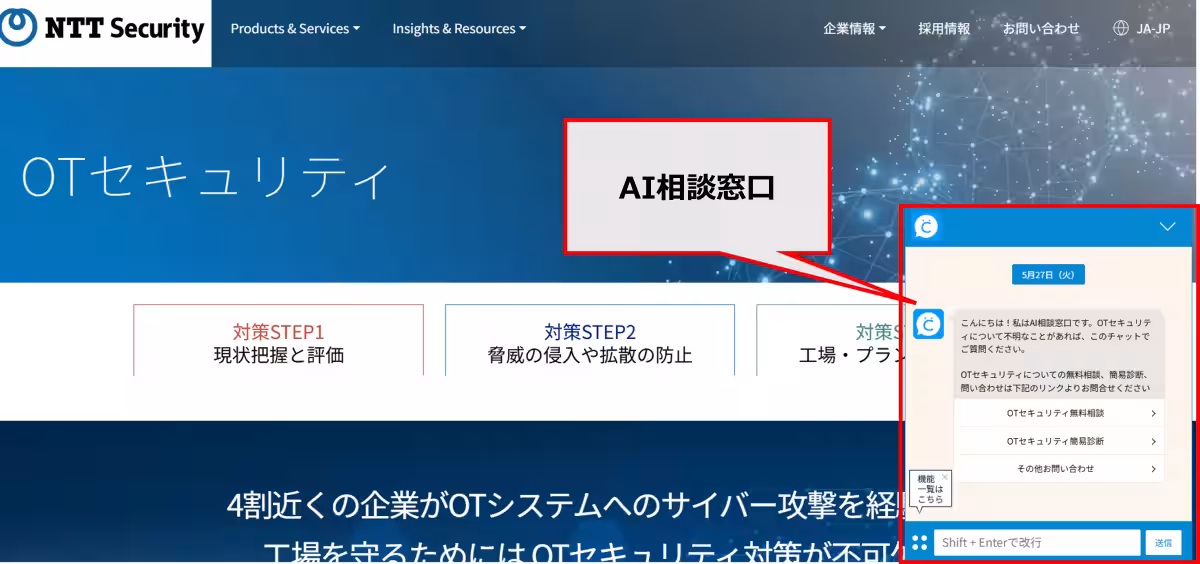Open お問い合わせ in the top navigation
Image resolution: width=1200 pixels, height=564 pixels.
[x=1041, y=29]
